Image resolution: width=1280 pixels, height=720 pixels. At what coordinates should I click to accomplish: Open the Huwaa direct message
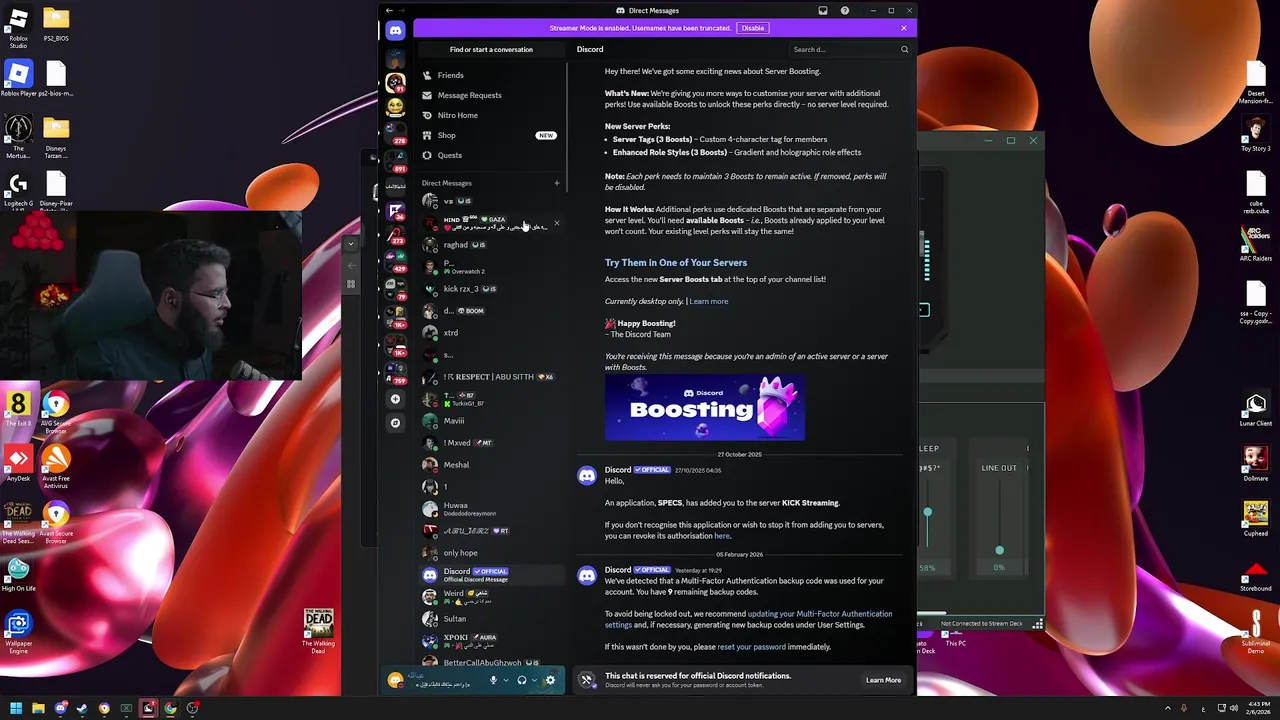click(491, 509)
